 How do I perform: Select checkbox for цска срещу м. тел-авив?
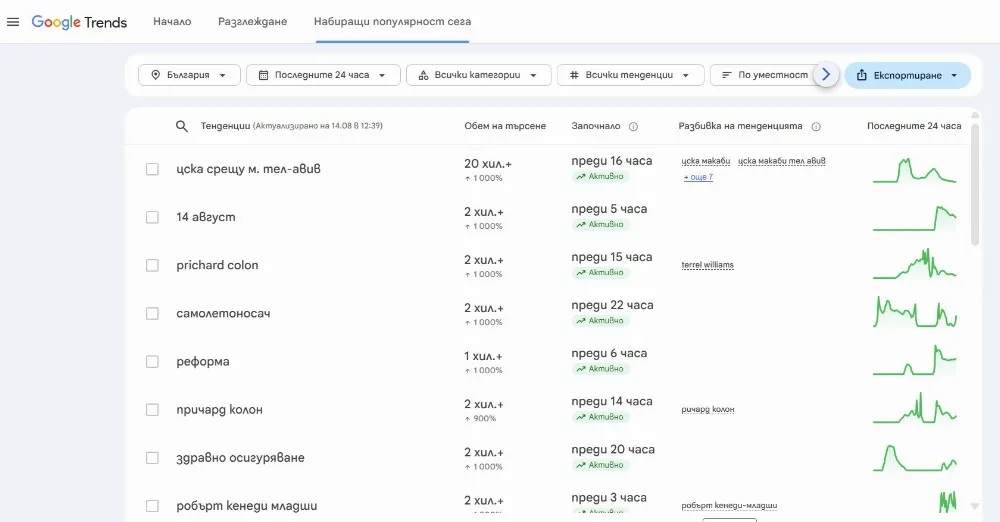(152, 169)
